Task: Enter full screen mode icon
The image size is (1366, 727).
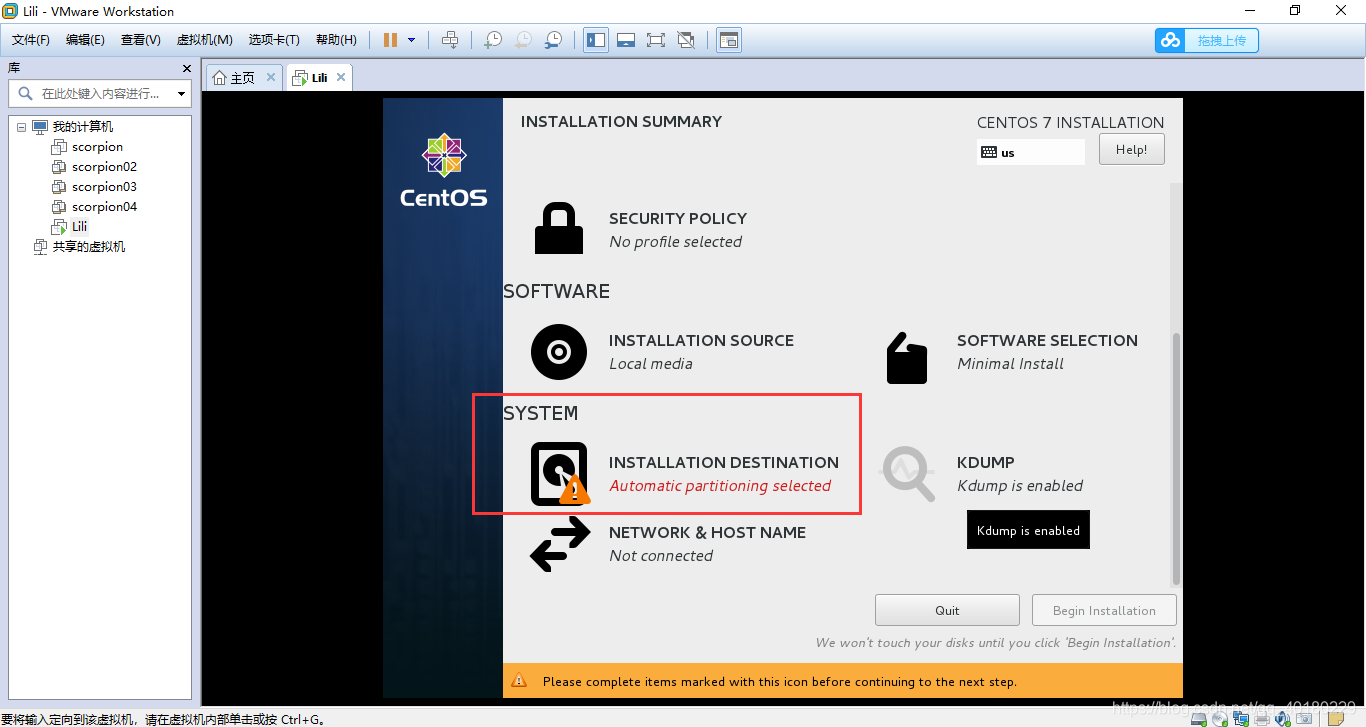Action: click(656, 40)
